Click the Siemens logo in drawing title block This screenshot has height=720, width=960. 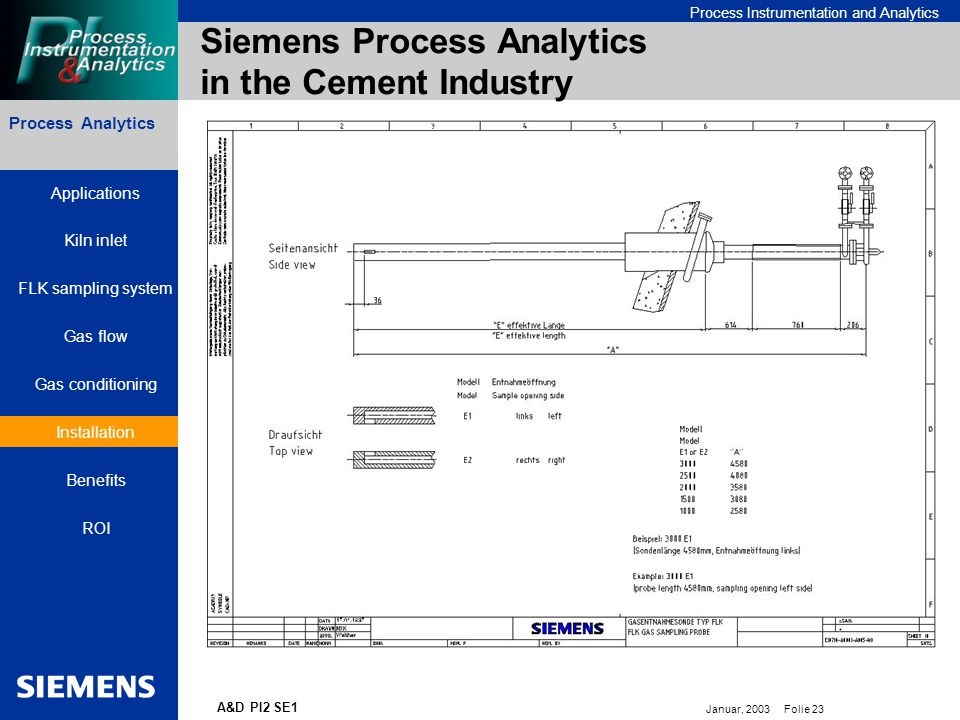click(567, 629)
